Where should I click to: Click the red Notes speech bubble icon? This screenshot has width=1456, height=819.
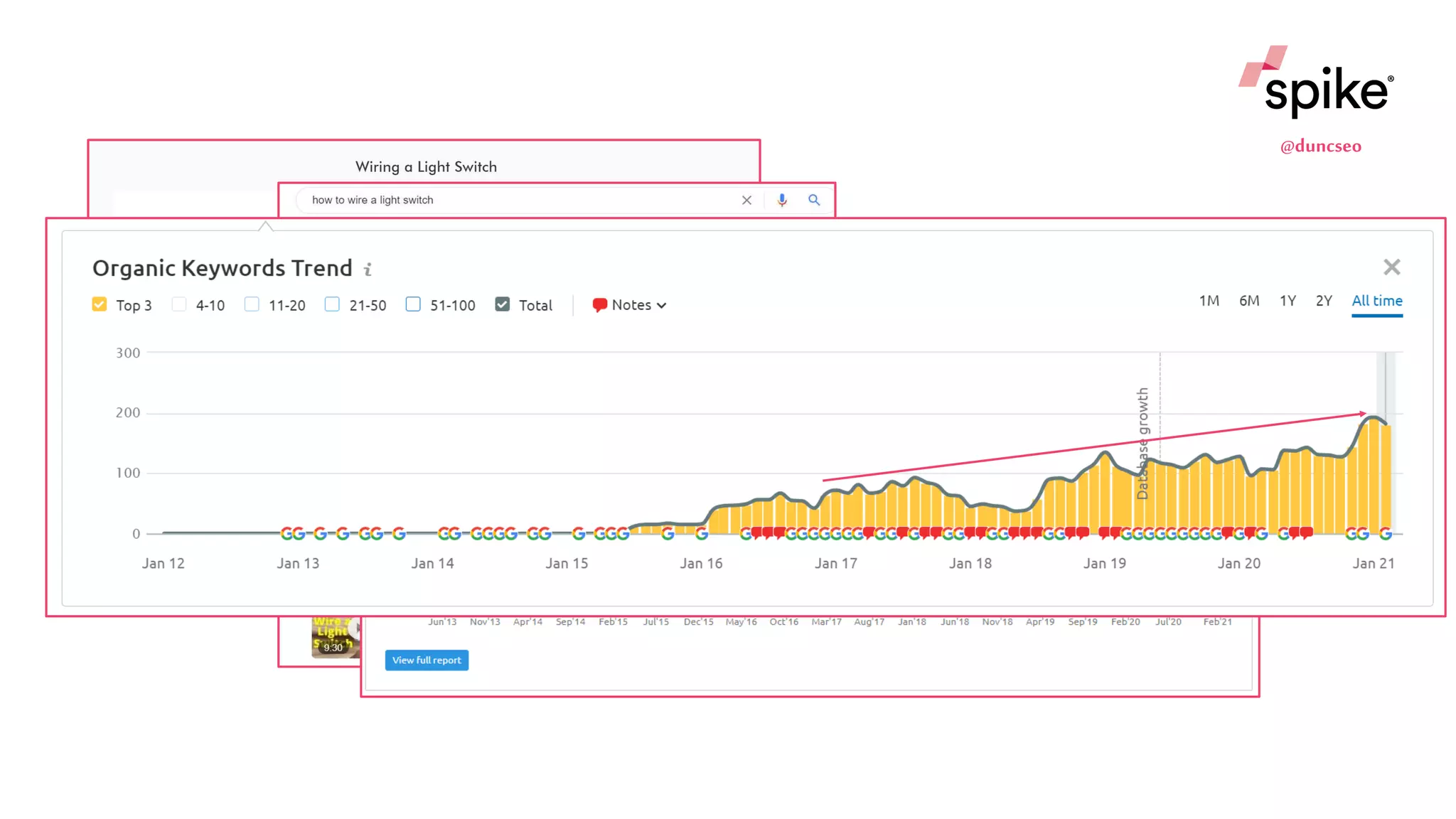pyautogui.click(x=599, y=305)
